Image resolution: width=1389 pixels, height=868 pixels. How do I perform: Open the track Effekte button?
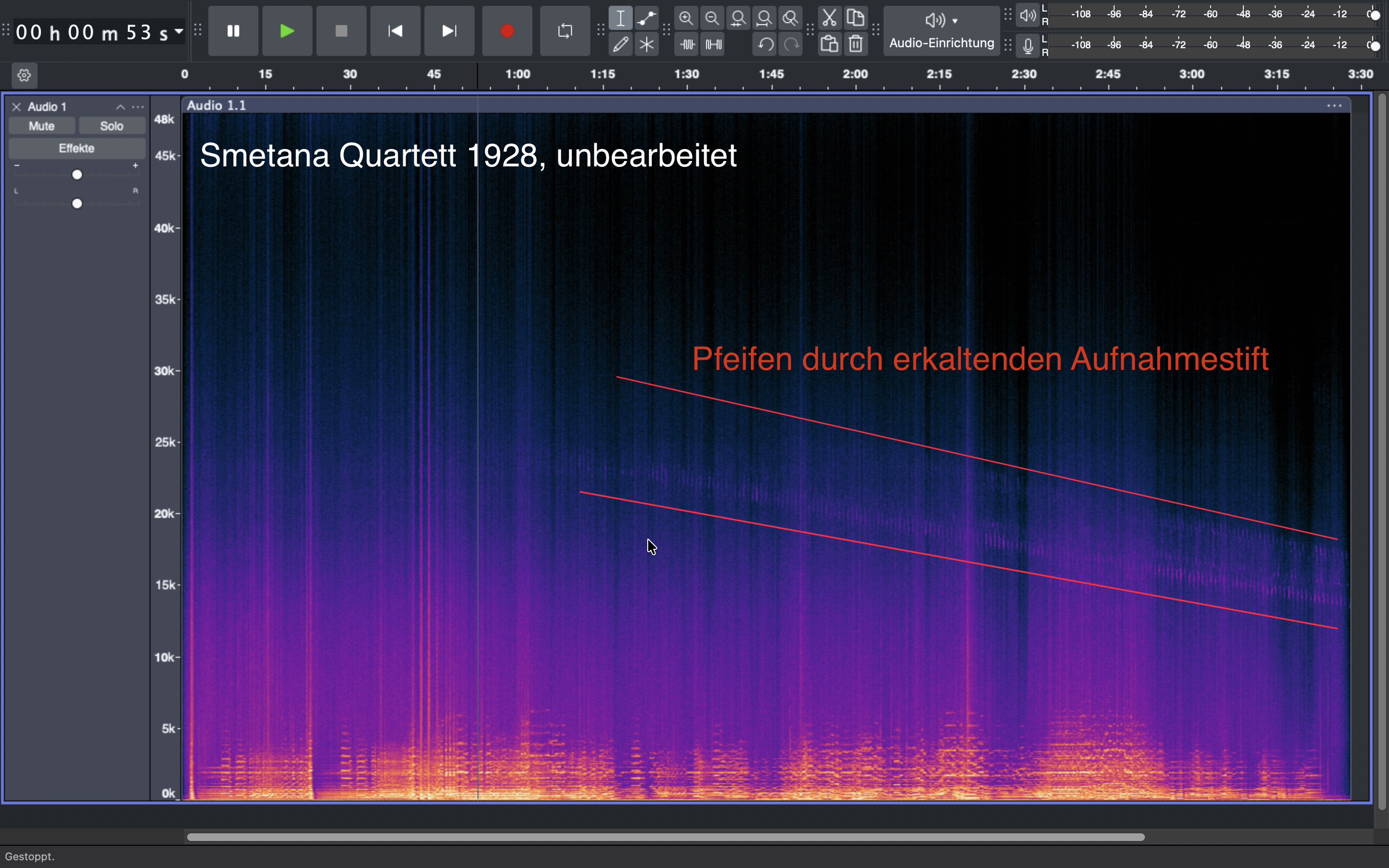77,149
